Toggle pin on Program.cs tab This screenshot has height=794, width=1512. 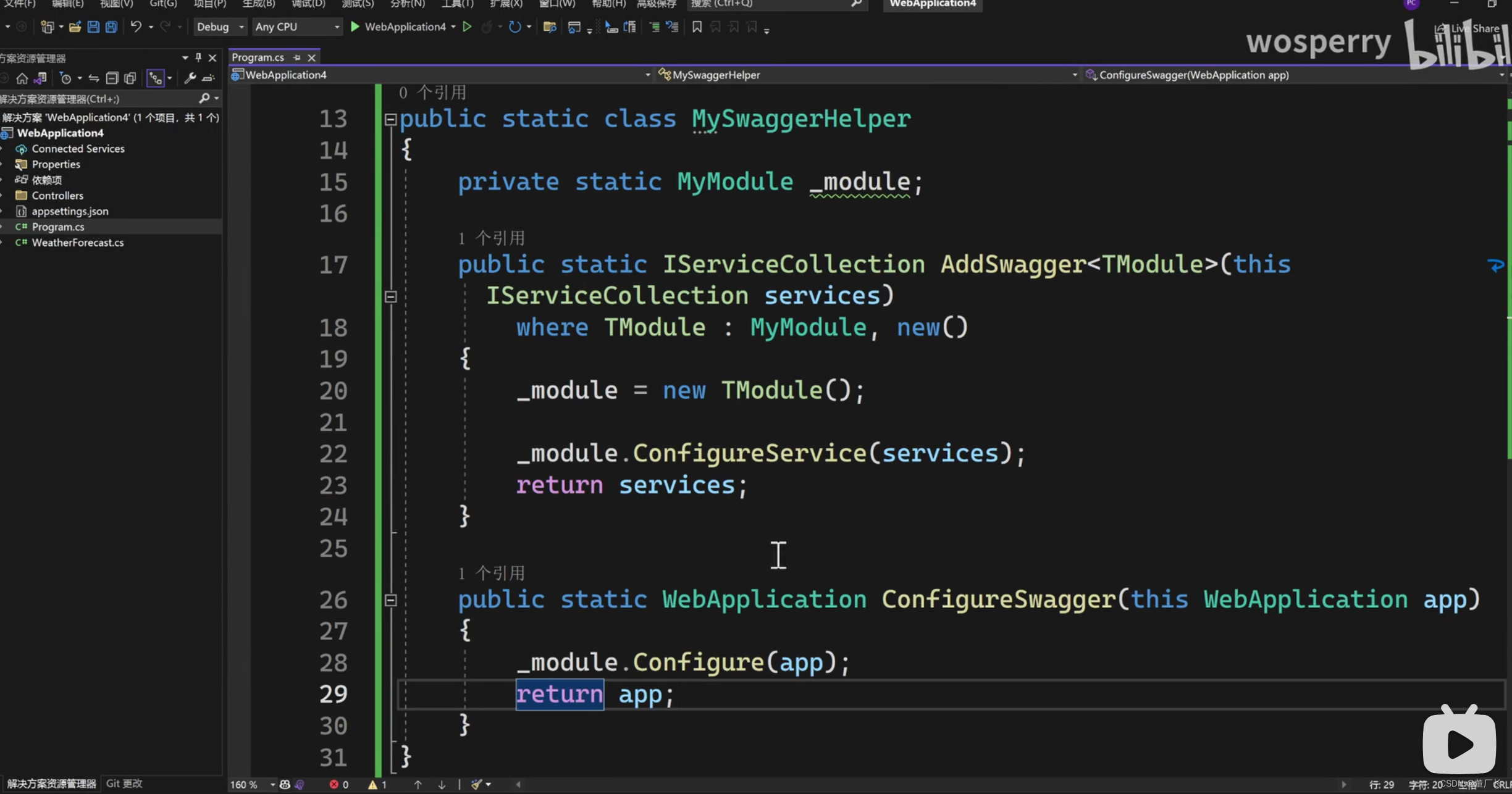pyautogui.click(x=297, y=57)
